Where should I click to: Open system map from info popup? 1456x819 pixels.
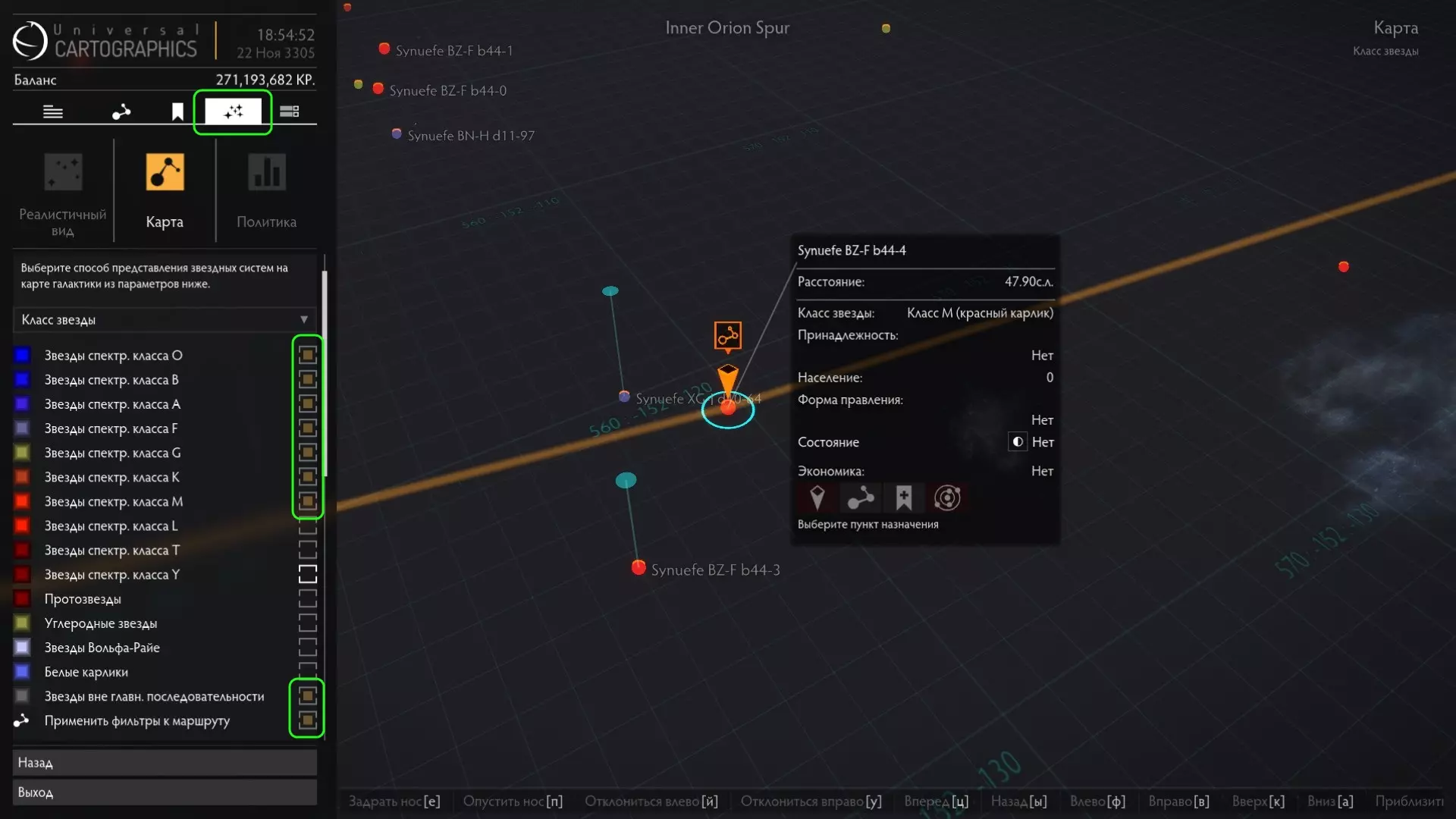coord(947,498)
